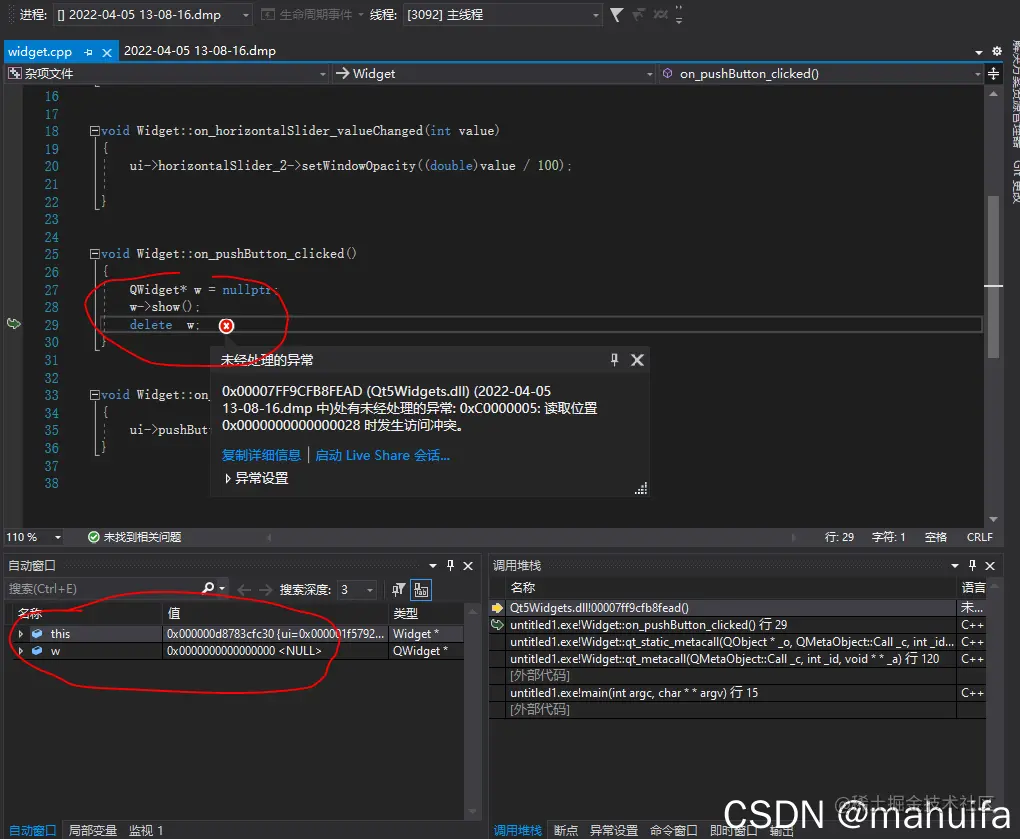This screenshot has width=1020, height=839.
Task: Pin the unhandled exception popup
Action: coord(614,360)
